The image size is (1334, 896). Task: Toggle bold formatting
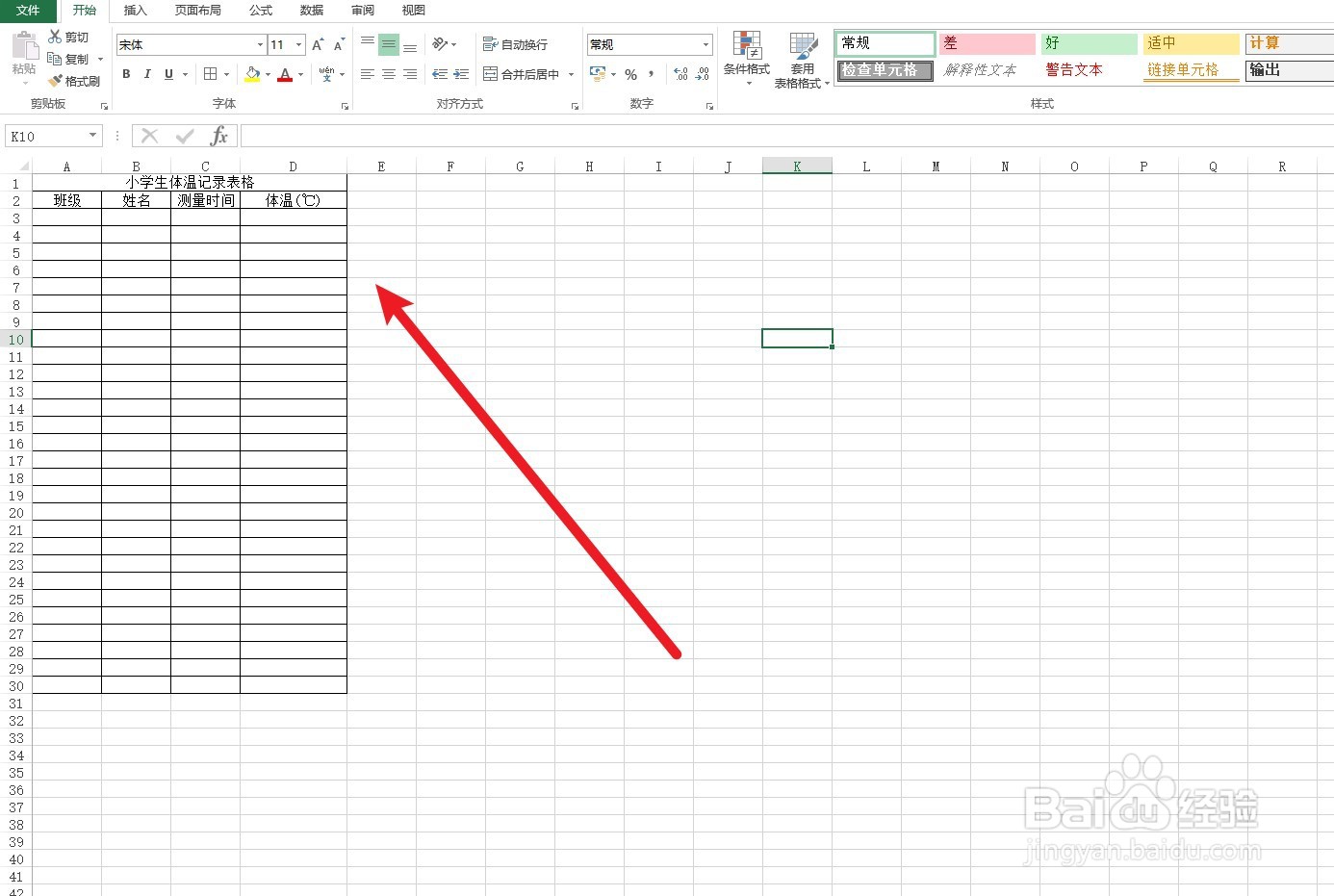coord(126,74)
